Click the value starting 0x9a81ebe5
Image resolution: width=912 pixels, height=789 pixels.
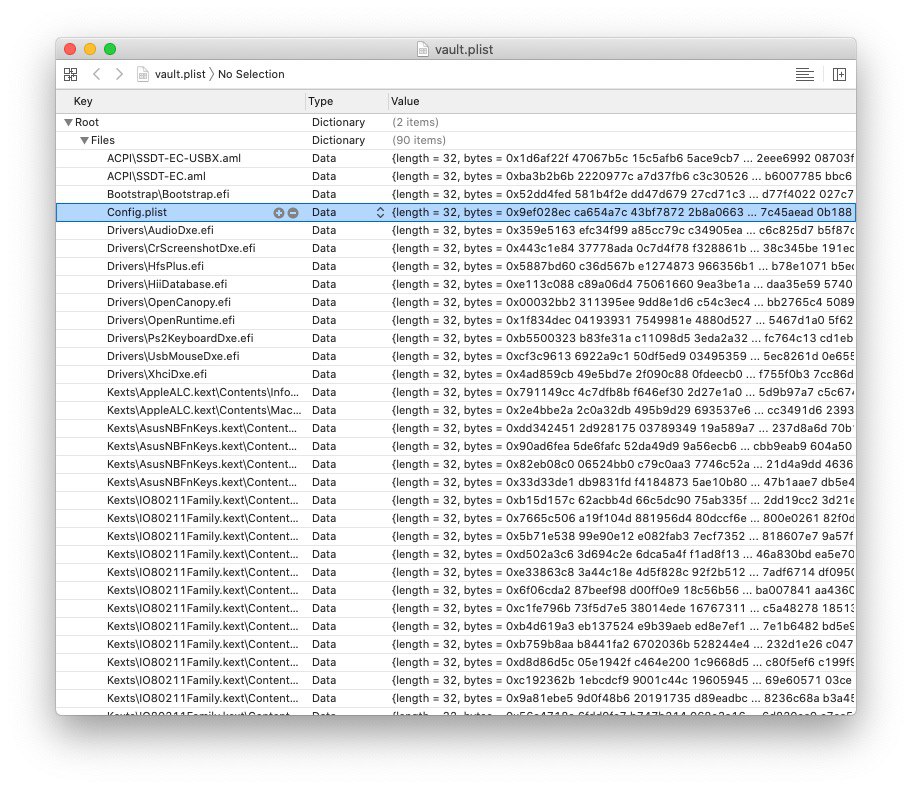[623, 699]
